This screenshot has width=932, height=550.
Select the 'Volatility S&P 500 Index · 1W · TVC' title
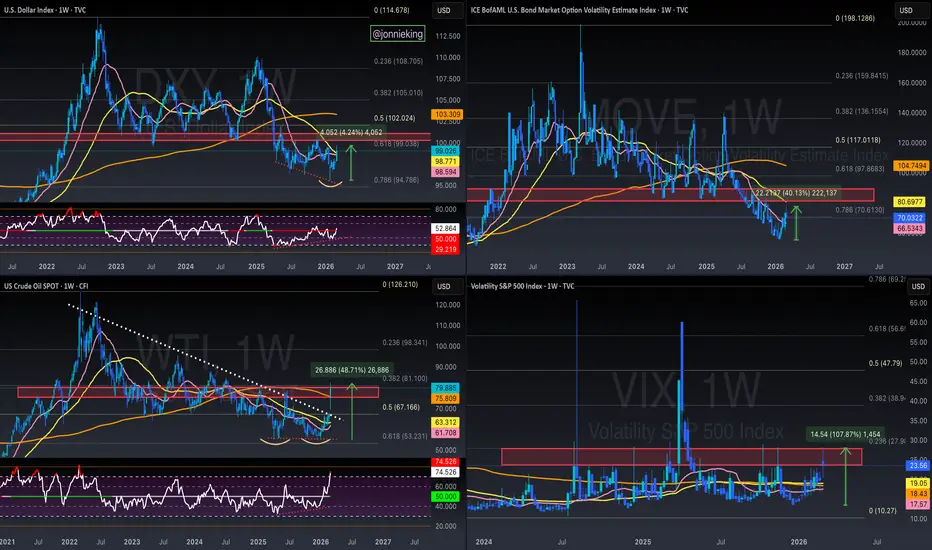[x=522, y=286]
